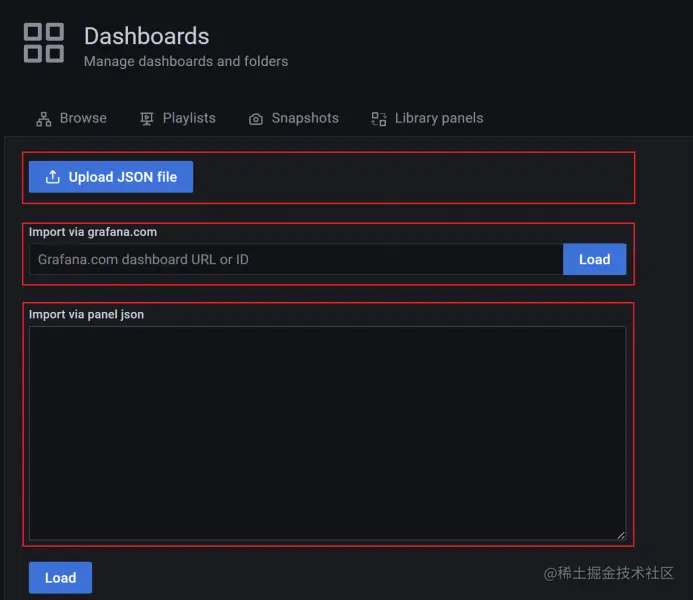Viewport: 693px width, 600px height.
Task: Click the textarea resize handle corner
Action: tap(621, 535)
